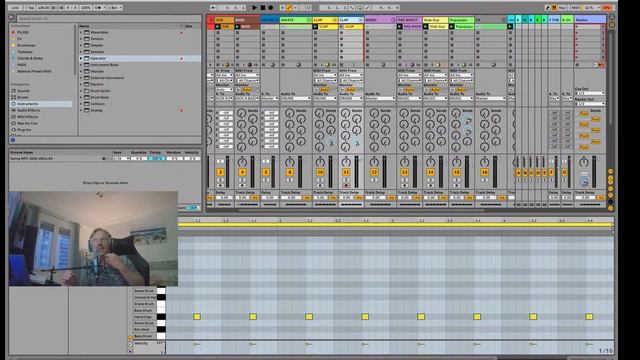Open HIHATS track Audio To dropdown

(x=296, y=98)
